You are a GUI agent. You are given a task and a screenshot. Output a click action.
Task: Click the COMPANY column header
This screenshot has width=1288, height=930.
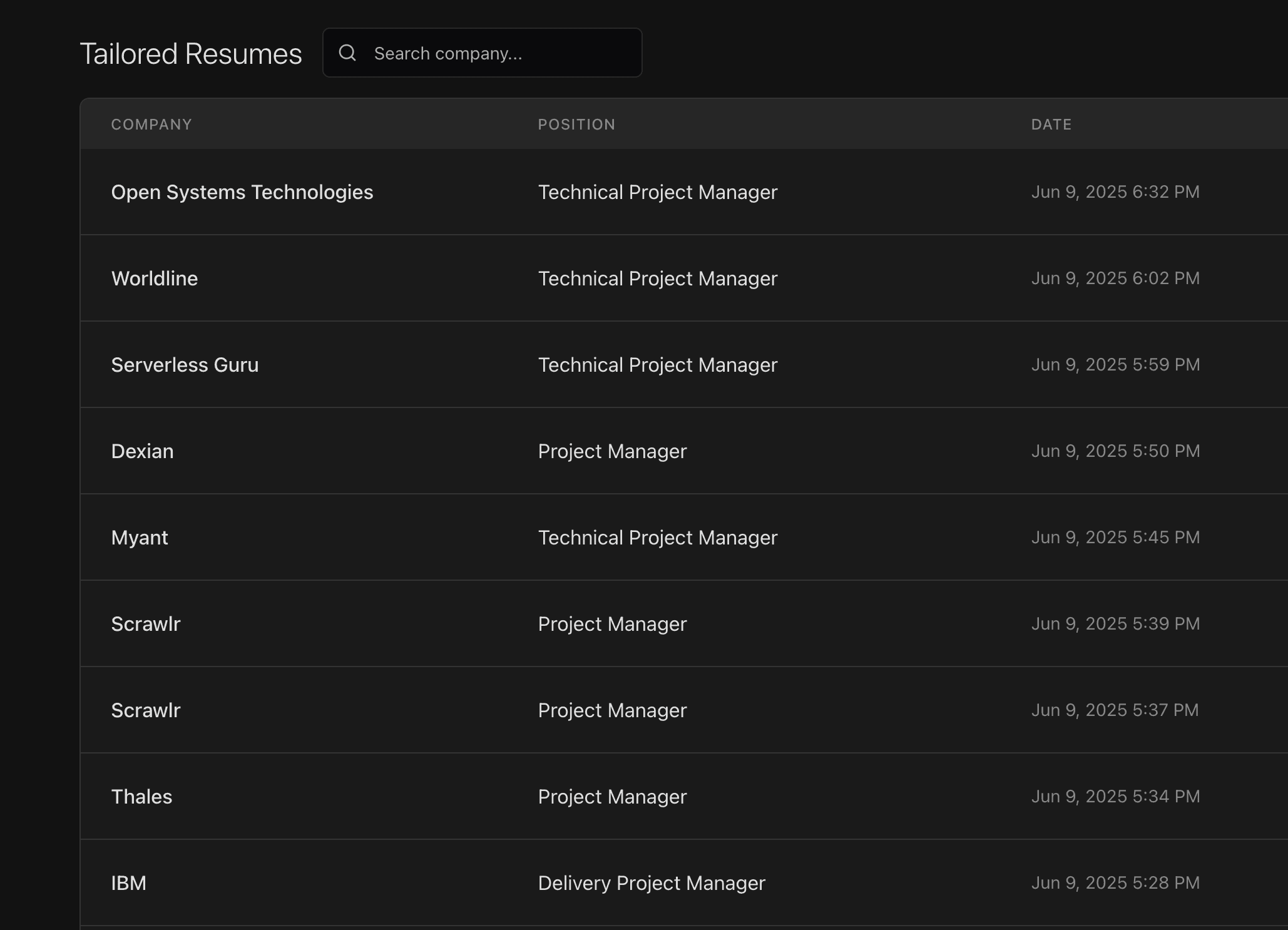tap(151, 125)
